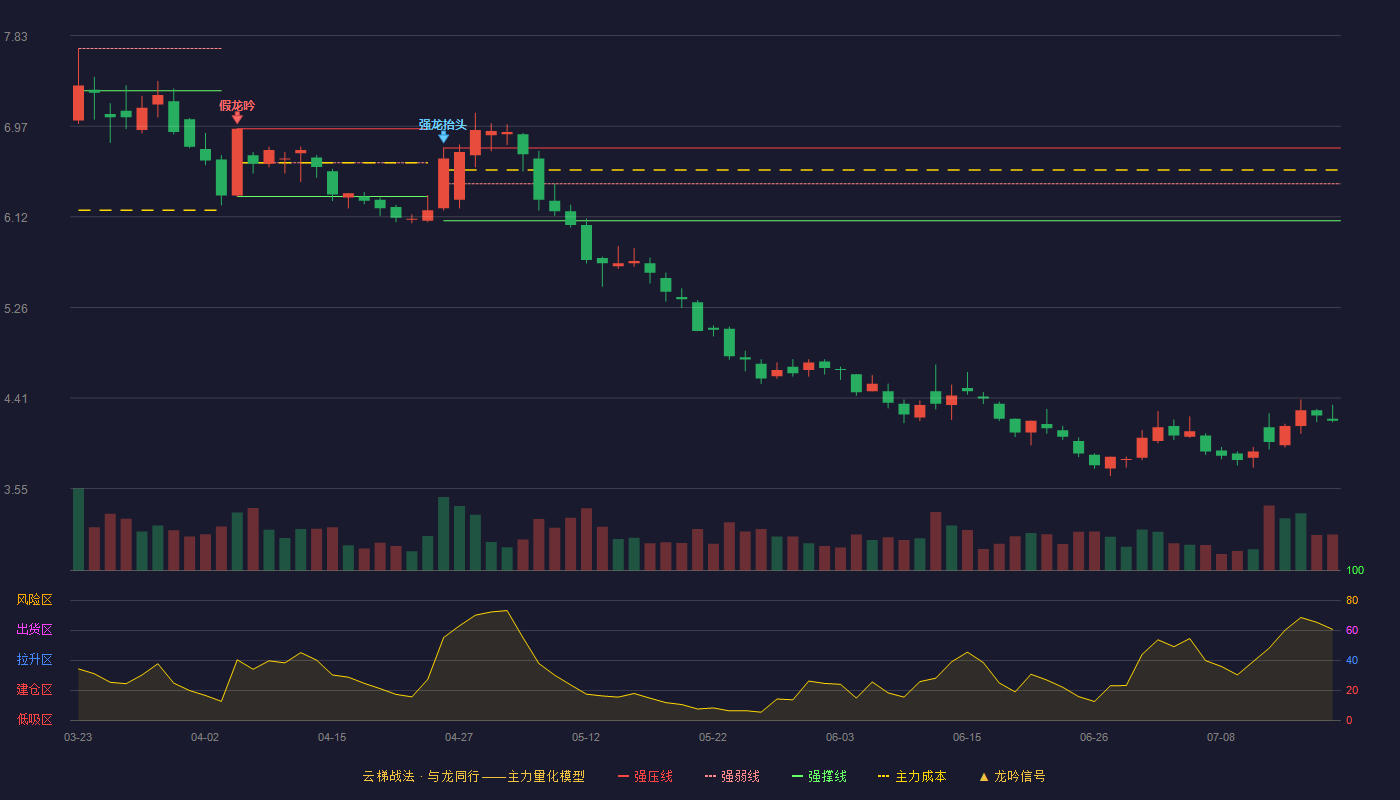
Task: Click the 假龙吟 label text
Action: click(x=237, y=105)
